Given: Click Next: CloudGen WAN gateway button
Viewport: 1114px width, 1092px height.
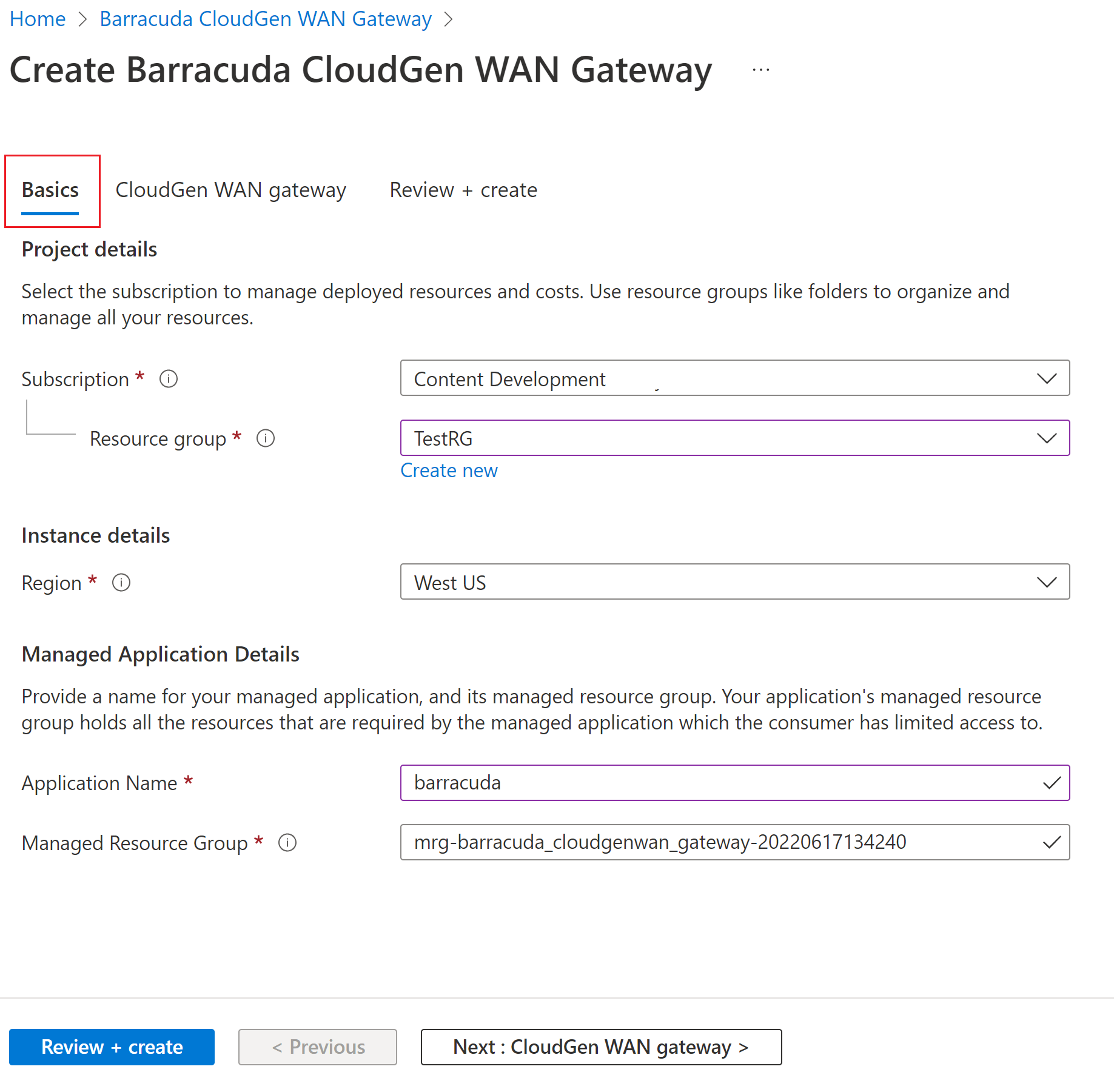Looking at the screenshot, I should pos(601,1047).
